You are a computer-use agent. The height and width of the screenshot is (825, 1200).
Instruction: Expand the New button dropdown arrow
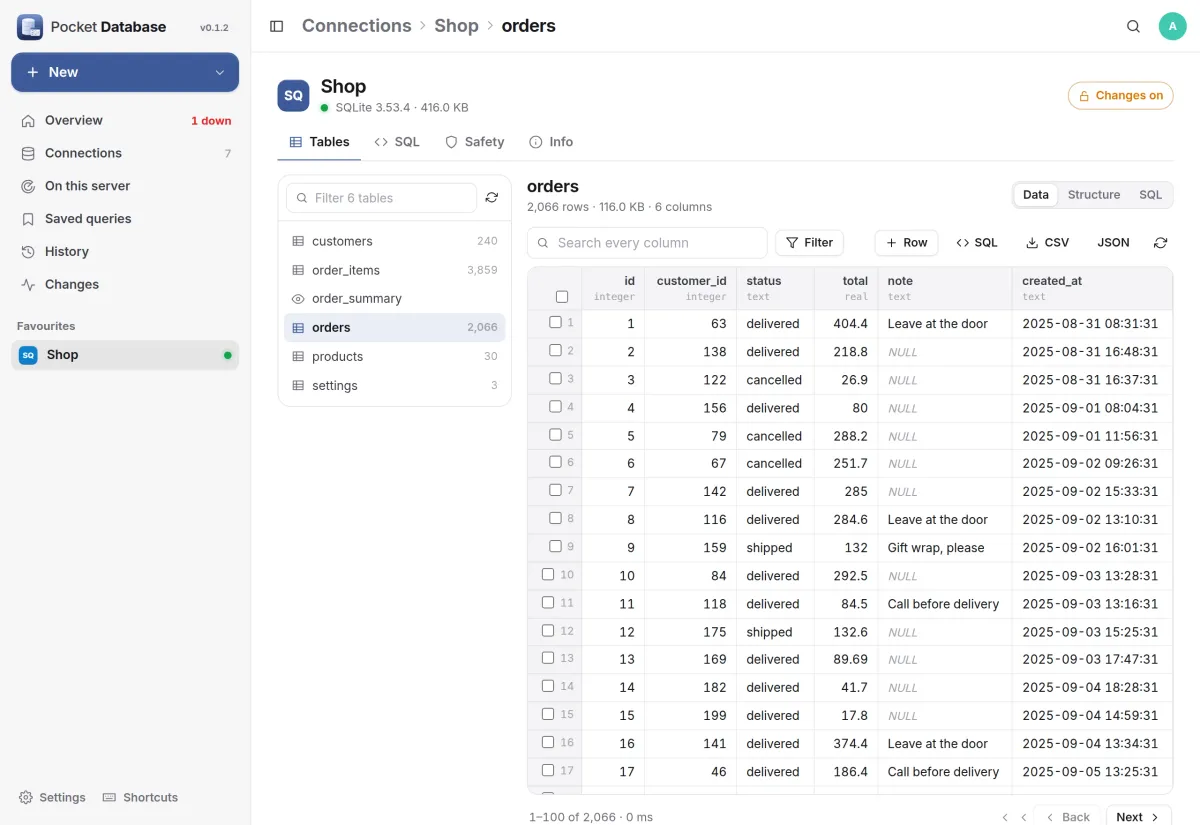[220, 72]
